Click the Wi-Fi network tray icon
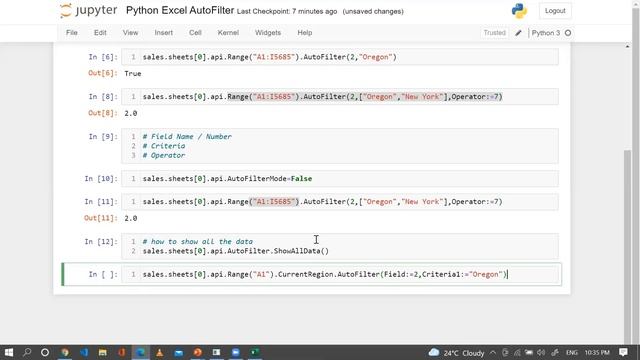Image resolution: width=640 pixels, height=360 pixels. tap(517, 353)
